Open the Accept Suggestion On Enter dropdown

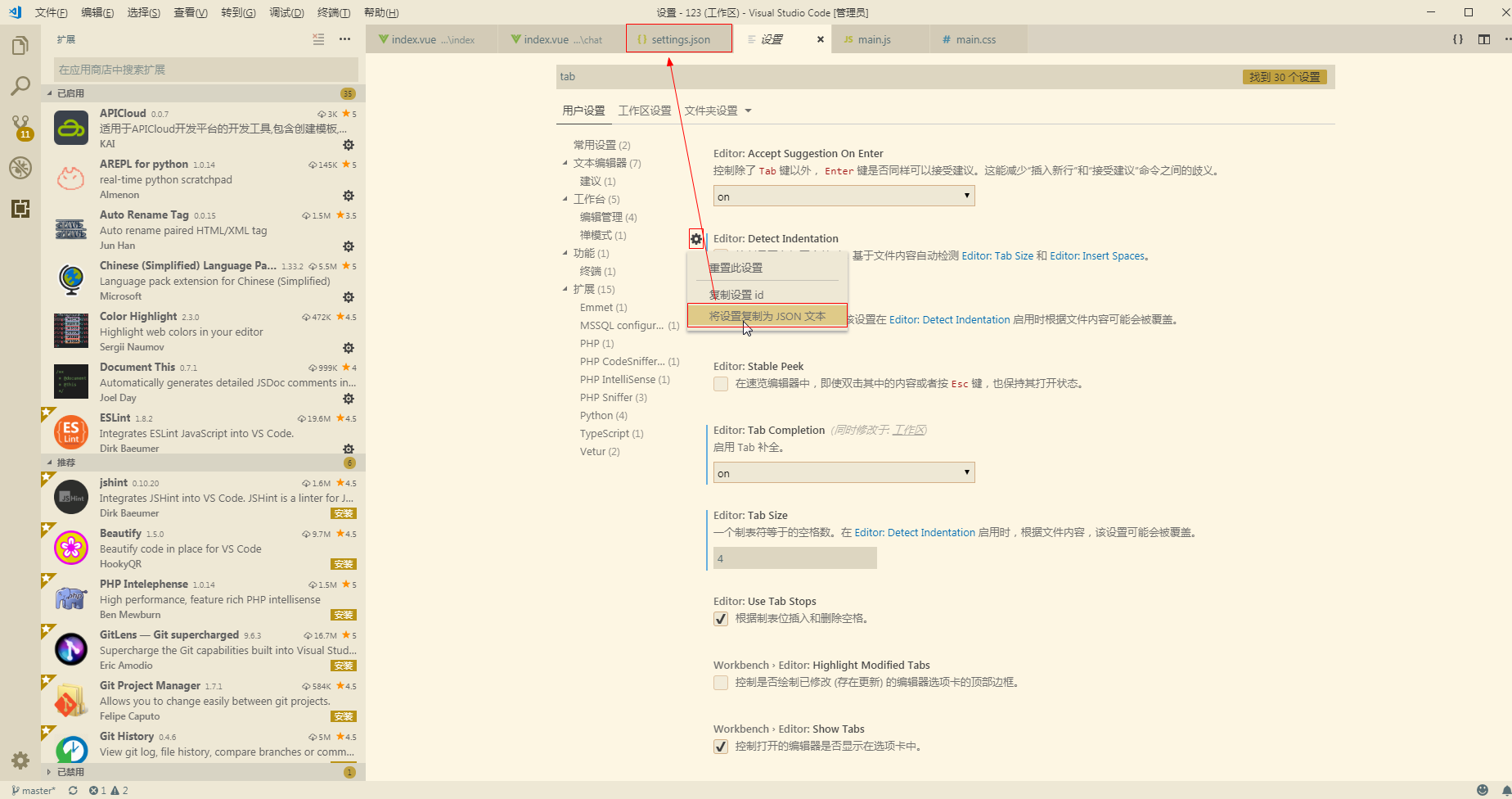click(844, 196)
